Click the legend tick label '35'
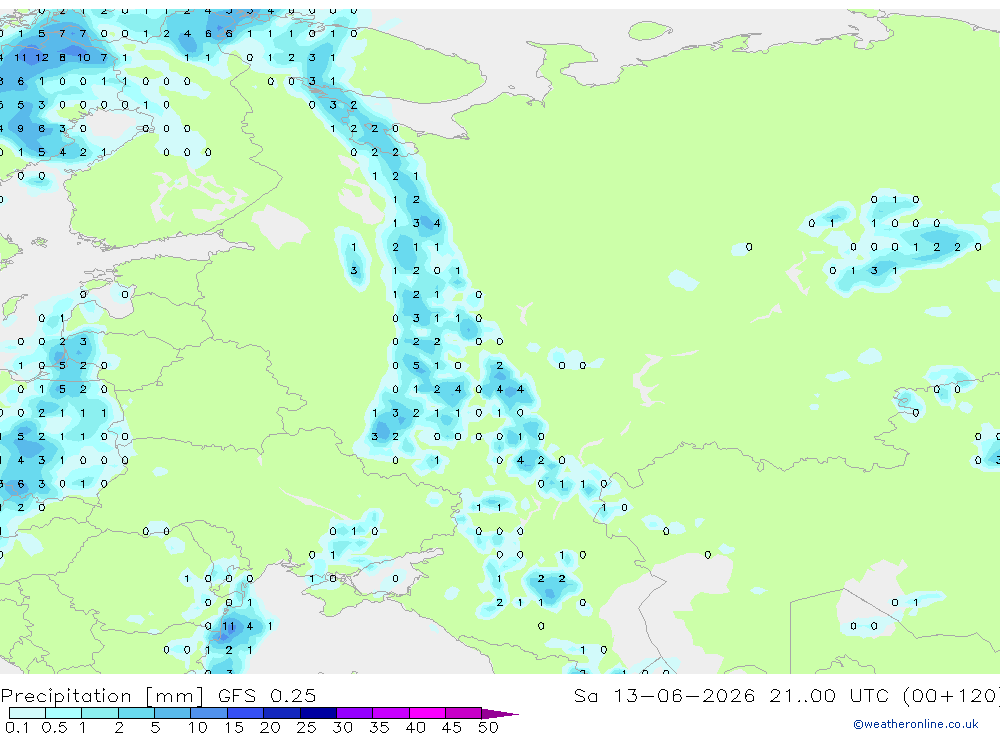1000x733 pixels. point(379,727)
